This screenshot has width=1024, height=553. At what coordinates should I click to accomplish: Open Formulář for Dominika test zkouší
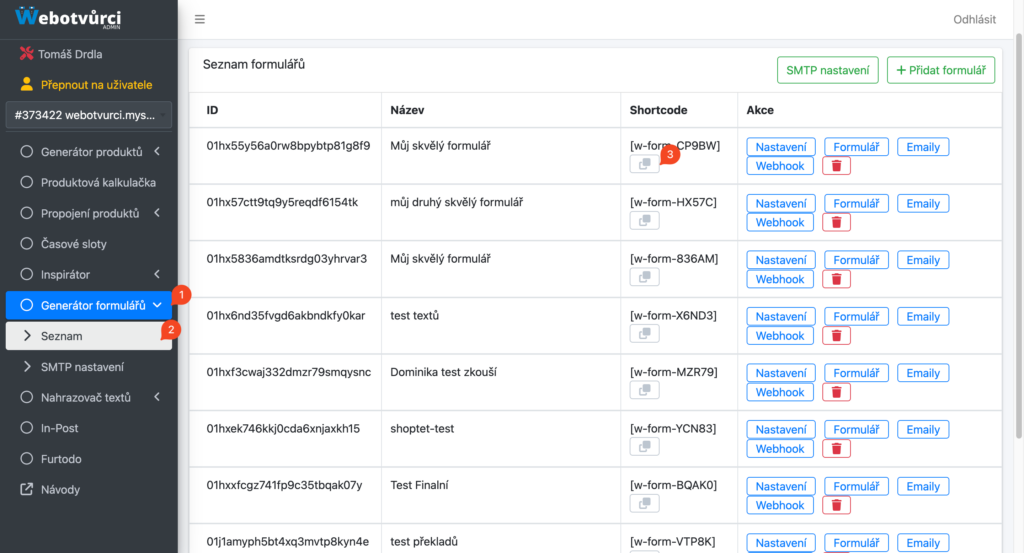[x=856, y=373]
